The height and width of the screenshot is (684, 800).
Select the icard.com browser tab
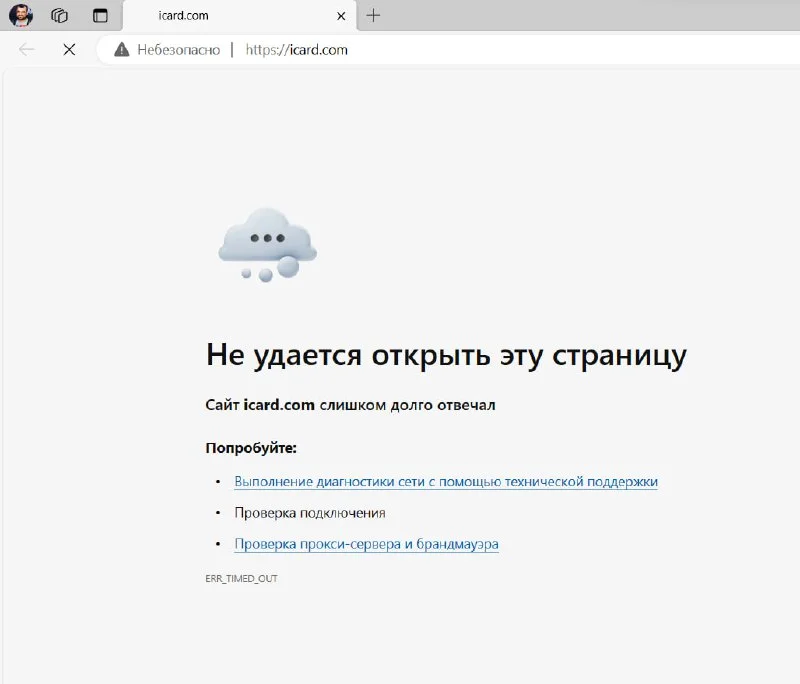220,16
